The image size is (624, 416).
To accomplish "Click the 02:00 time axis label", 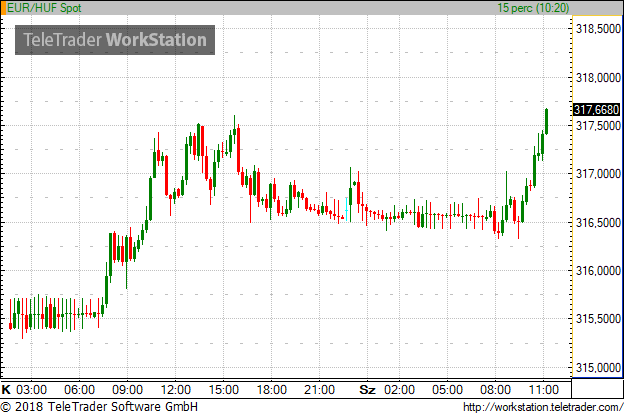I will click(400, 389).
